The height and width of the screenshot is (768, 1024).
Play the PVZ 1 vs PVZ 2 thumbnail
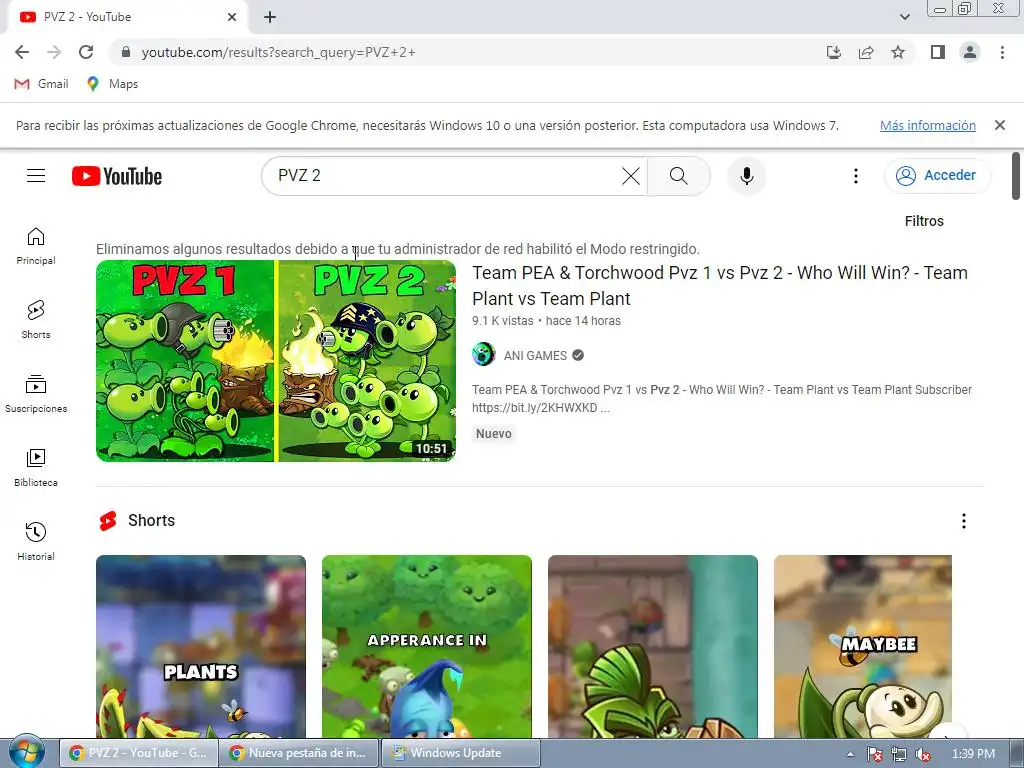pos(276,361)
